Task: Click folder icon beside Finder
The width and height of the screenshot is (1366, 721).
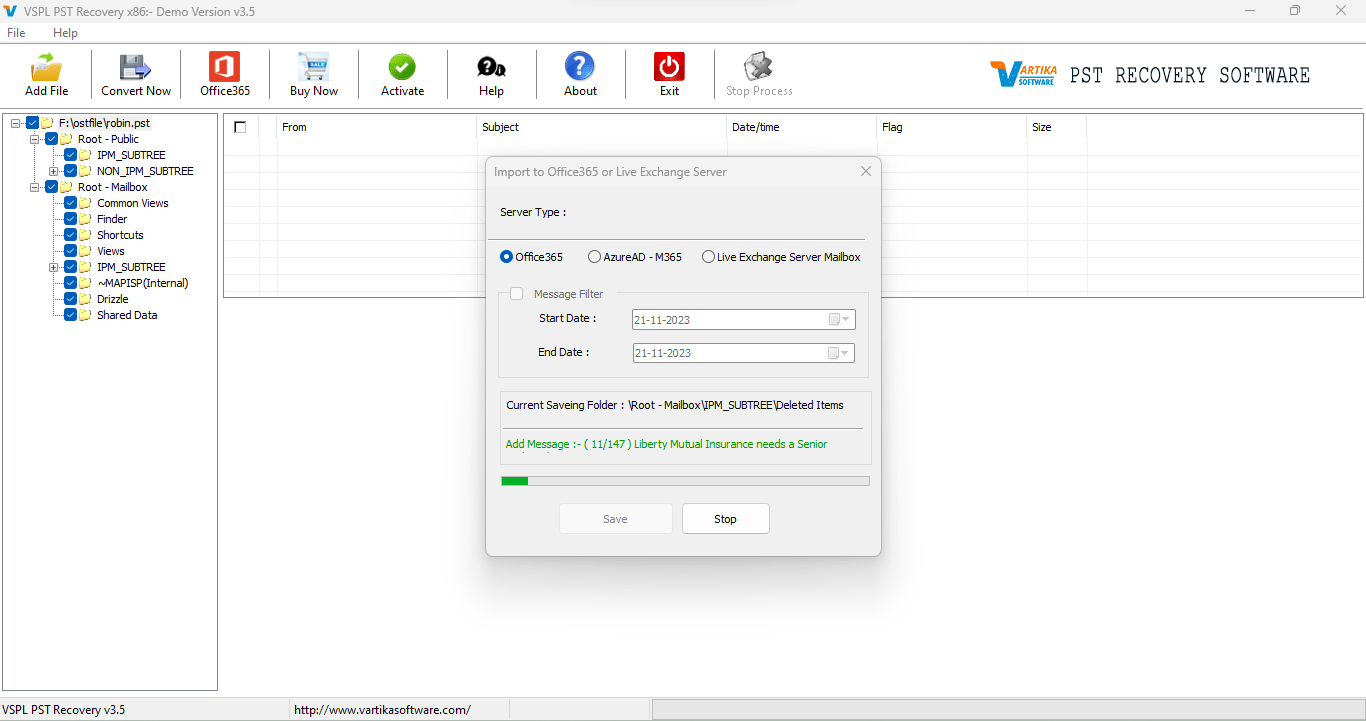Action: [85, 219]
